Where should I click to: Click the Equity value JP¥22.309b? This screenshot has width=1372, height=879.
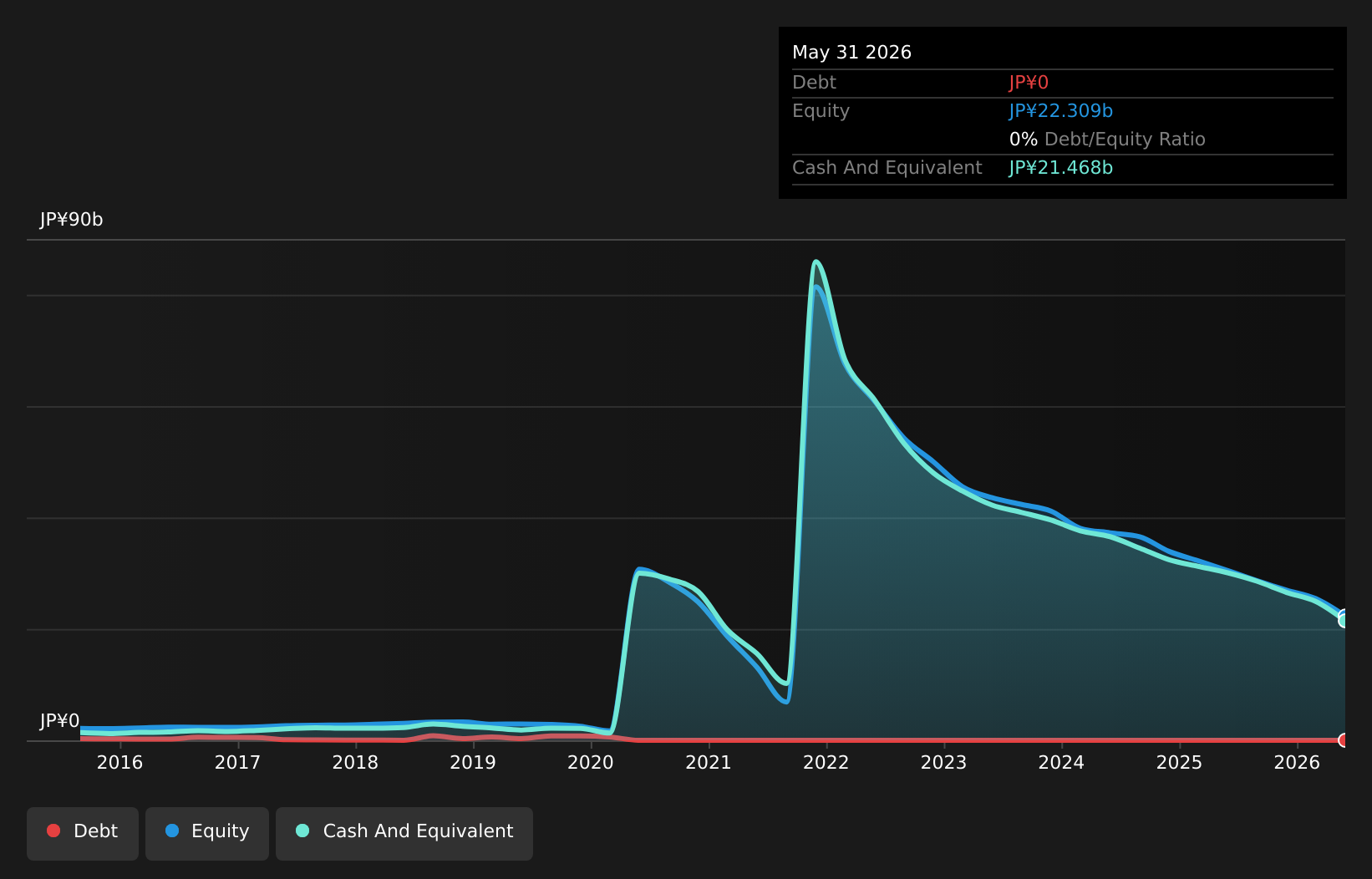(1061, 111)
